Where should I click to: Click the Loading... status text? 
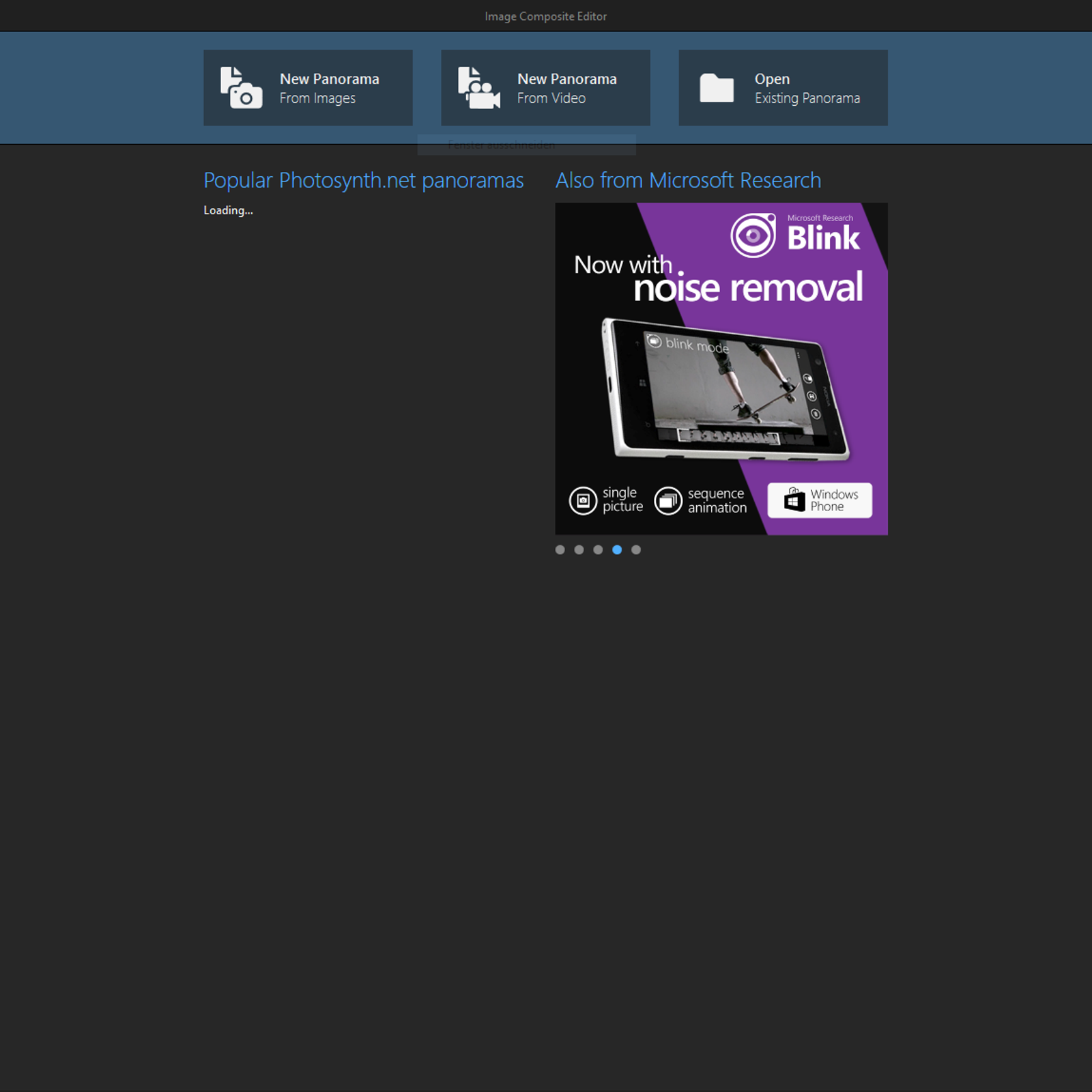228,210
